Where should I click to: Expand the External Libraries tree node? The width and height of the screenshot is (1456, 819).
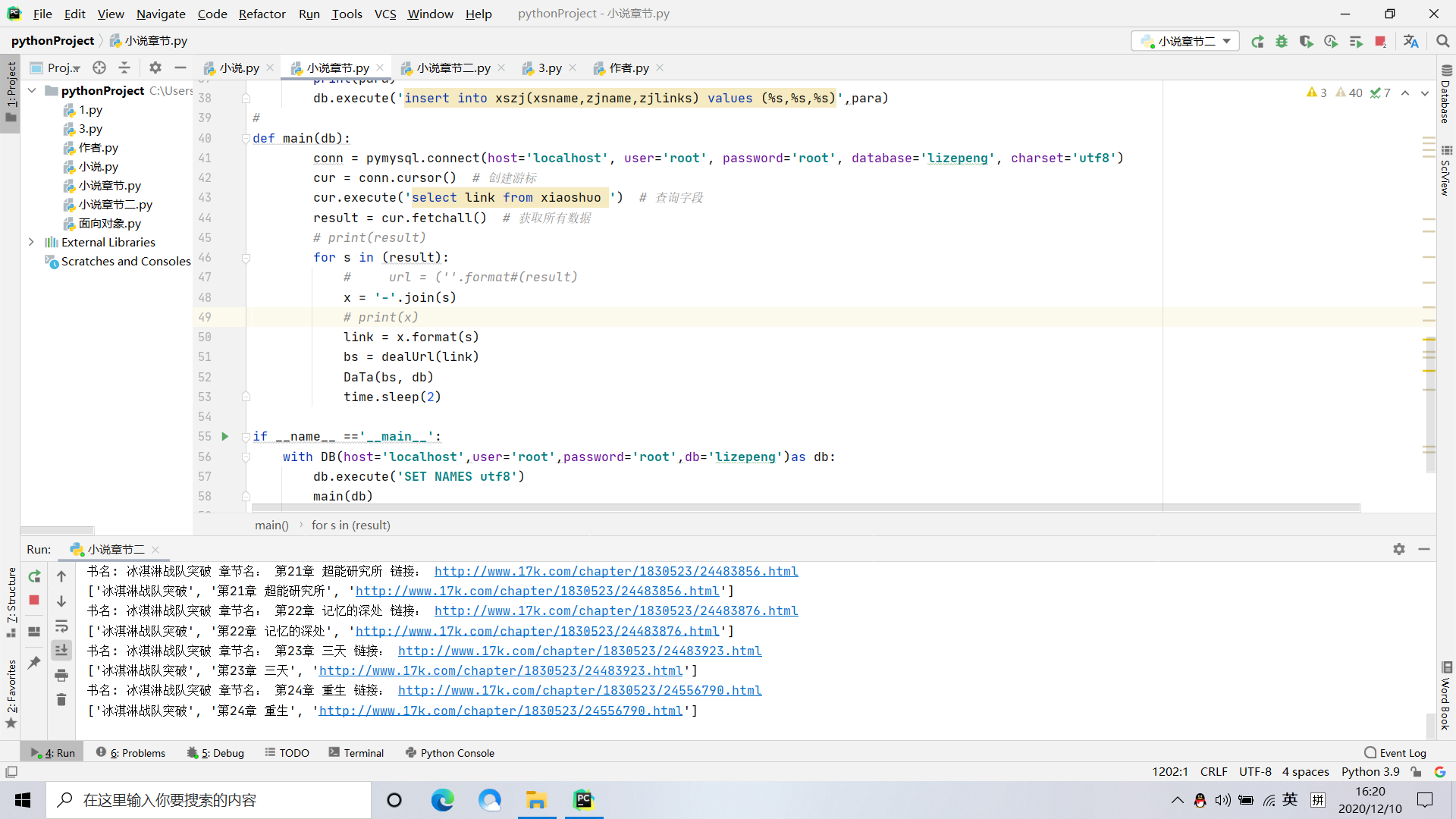[31, 242]
